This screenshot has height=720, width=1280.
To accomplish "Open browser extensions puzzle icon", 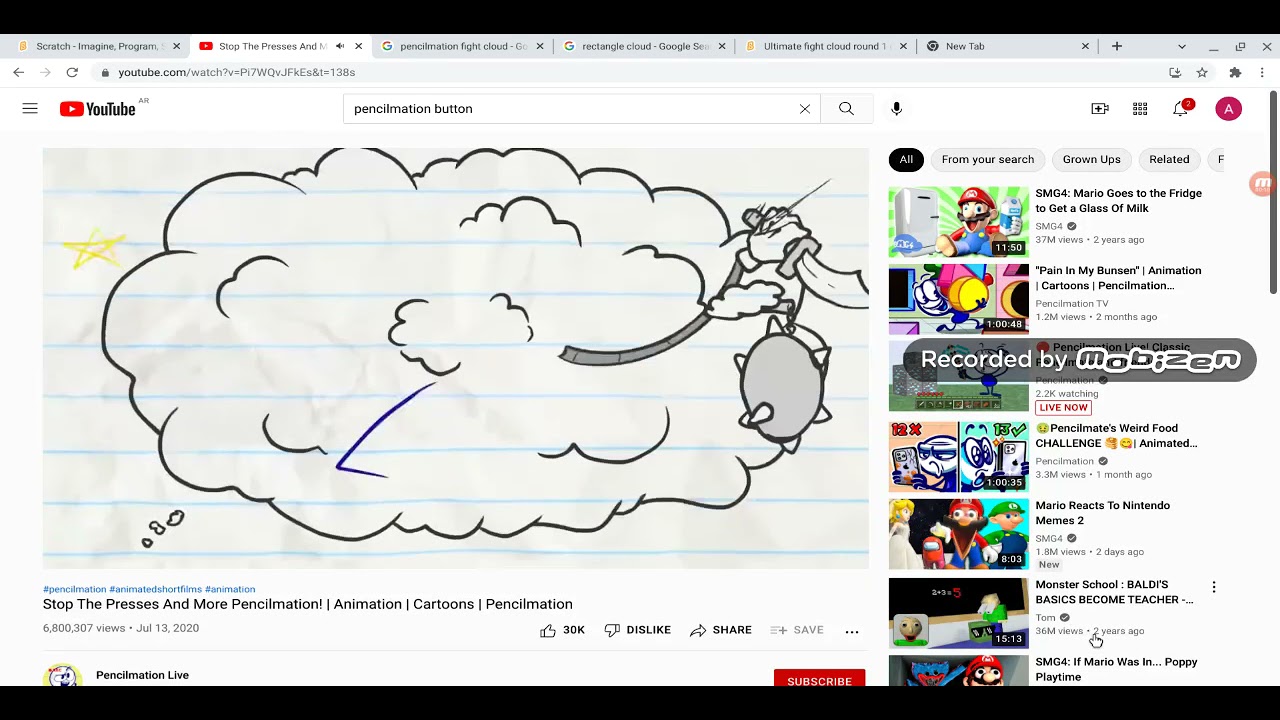I will click(x=1235, y=72).
